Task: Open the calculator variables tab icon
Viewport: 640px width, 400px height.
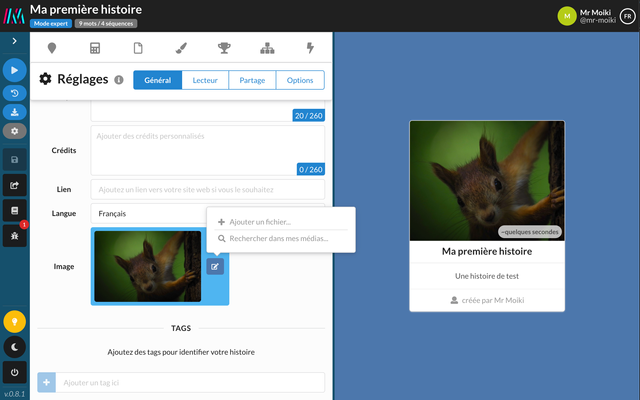Action: tap(95, 48)
